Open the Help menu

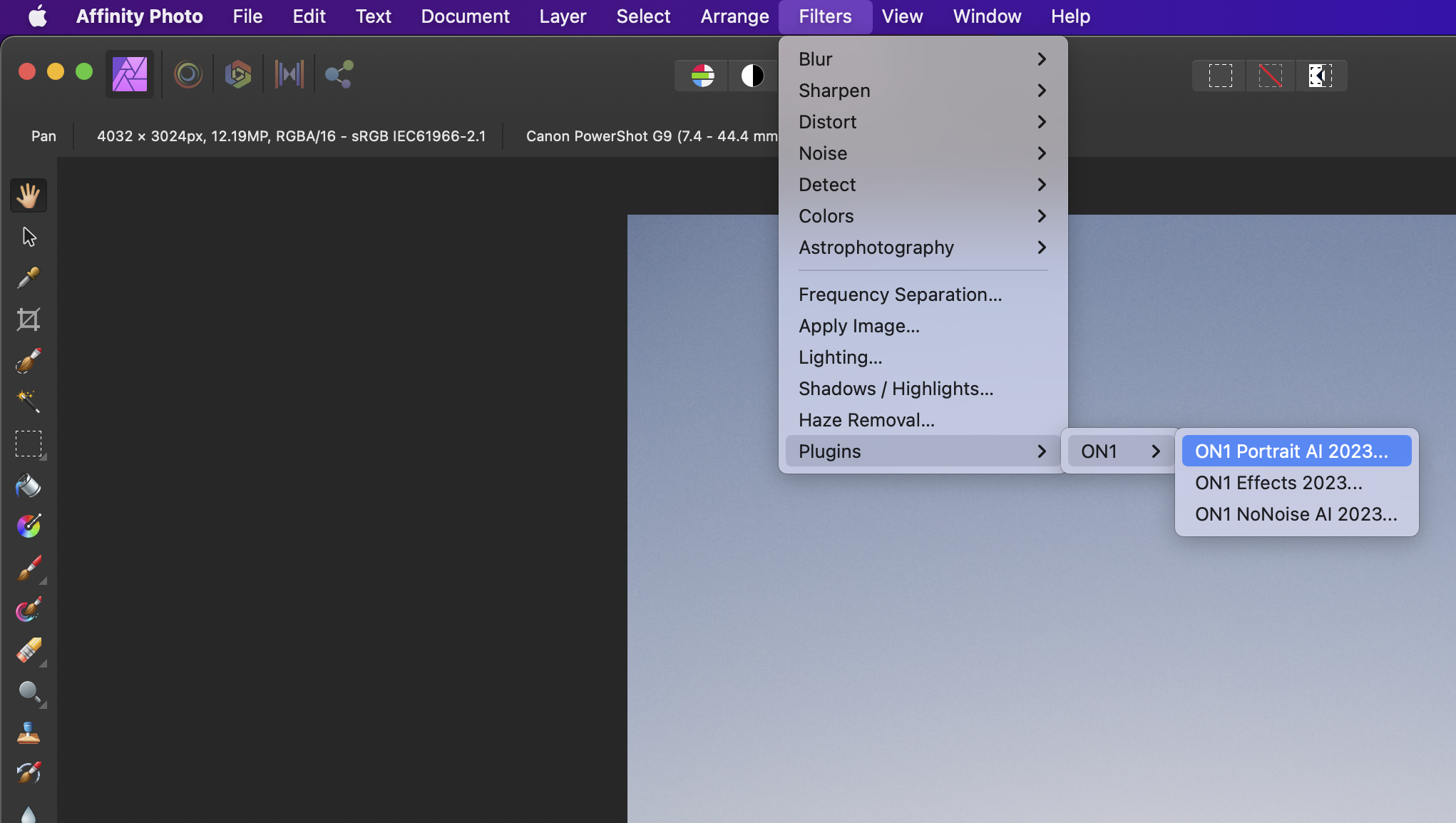[1070, 16]
